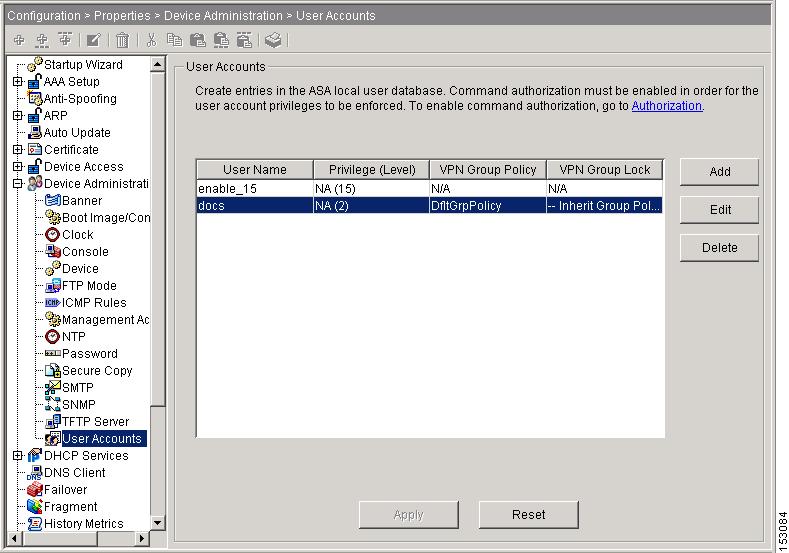This screenshot has height=553, width=789.
Task: Click the Edit pencil toolbar icon
Action: pyautogui.click(x=94, y=40)
